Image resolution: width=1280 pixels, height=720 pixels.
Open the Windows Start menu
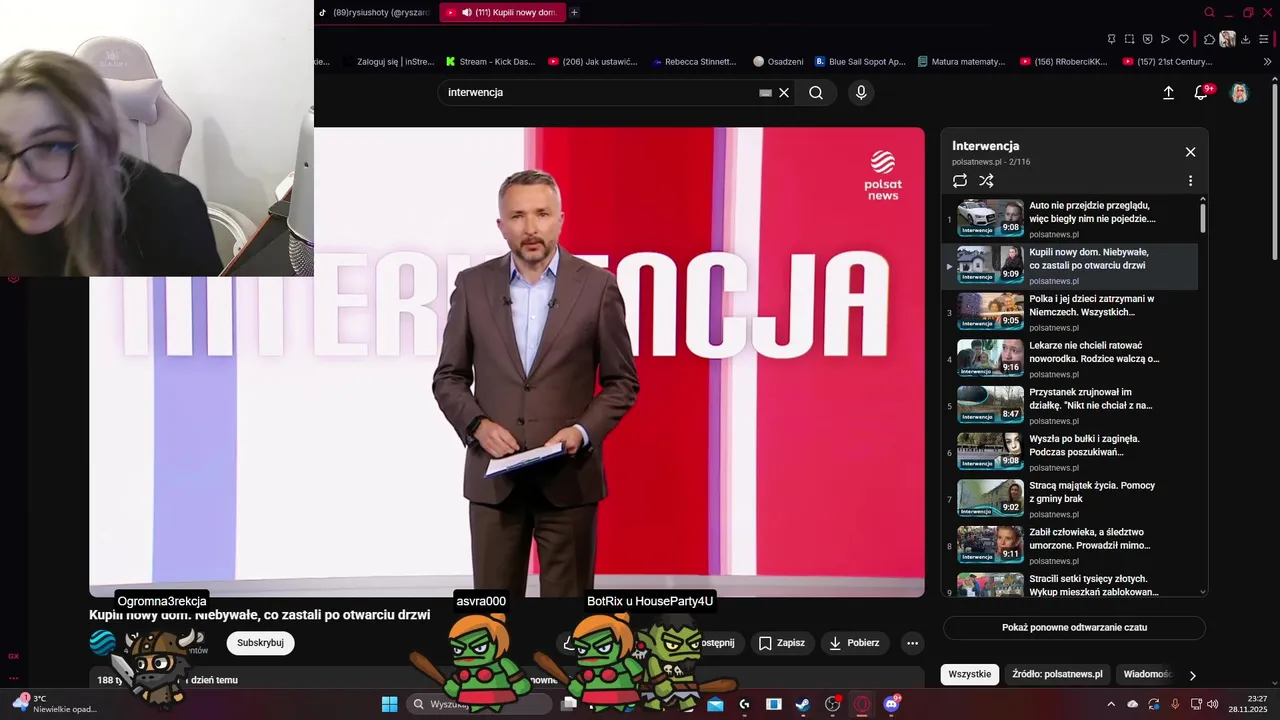[x=390, y=704]
